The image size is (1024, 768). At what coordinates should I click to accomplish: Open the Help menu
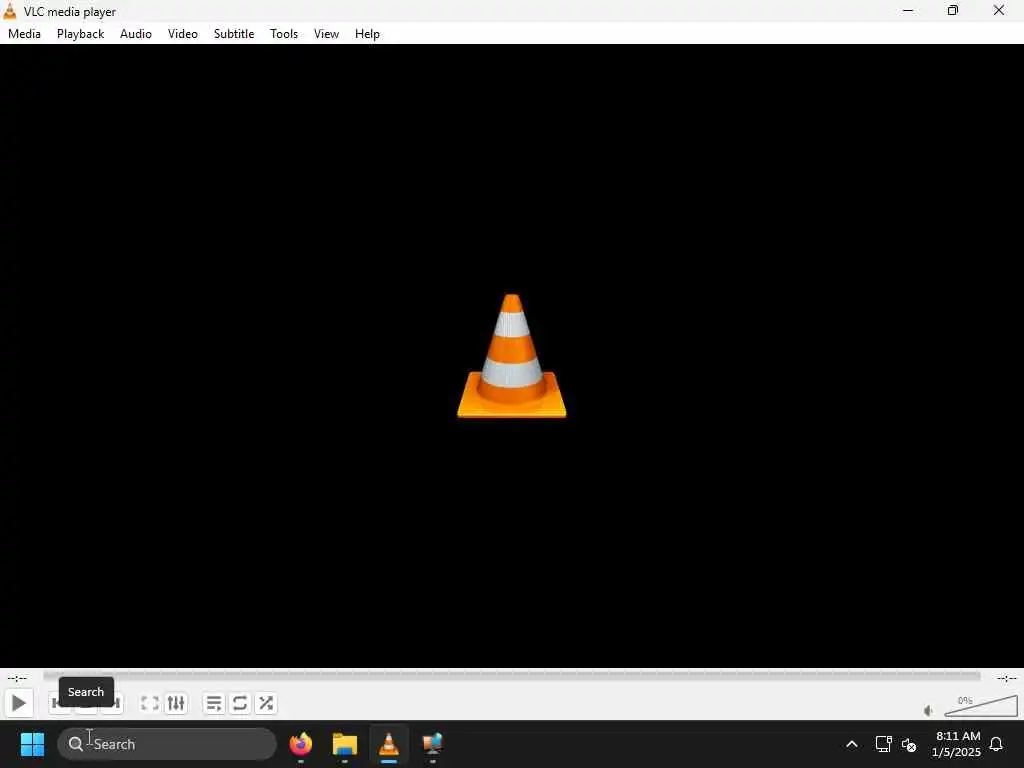pyautogui.click(x=367, y=34)
